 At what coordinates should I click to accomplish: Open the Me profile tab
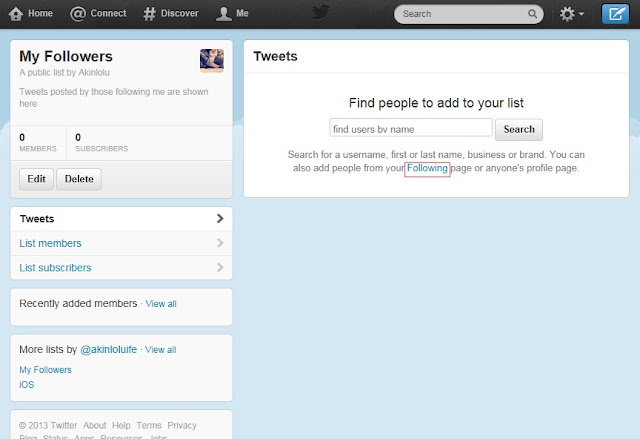(232, 14)
